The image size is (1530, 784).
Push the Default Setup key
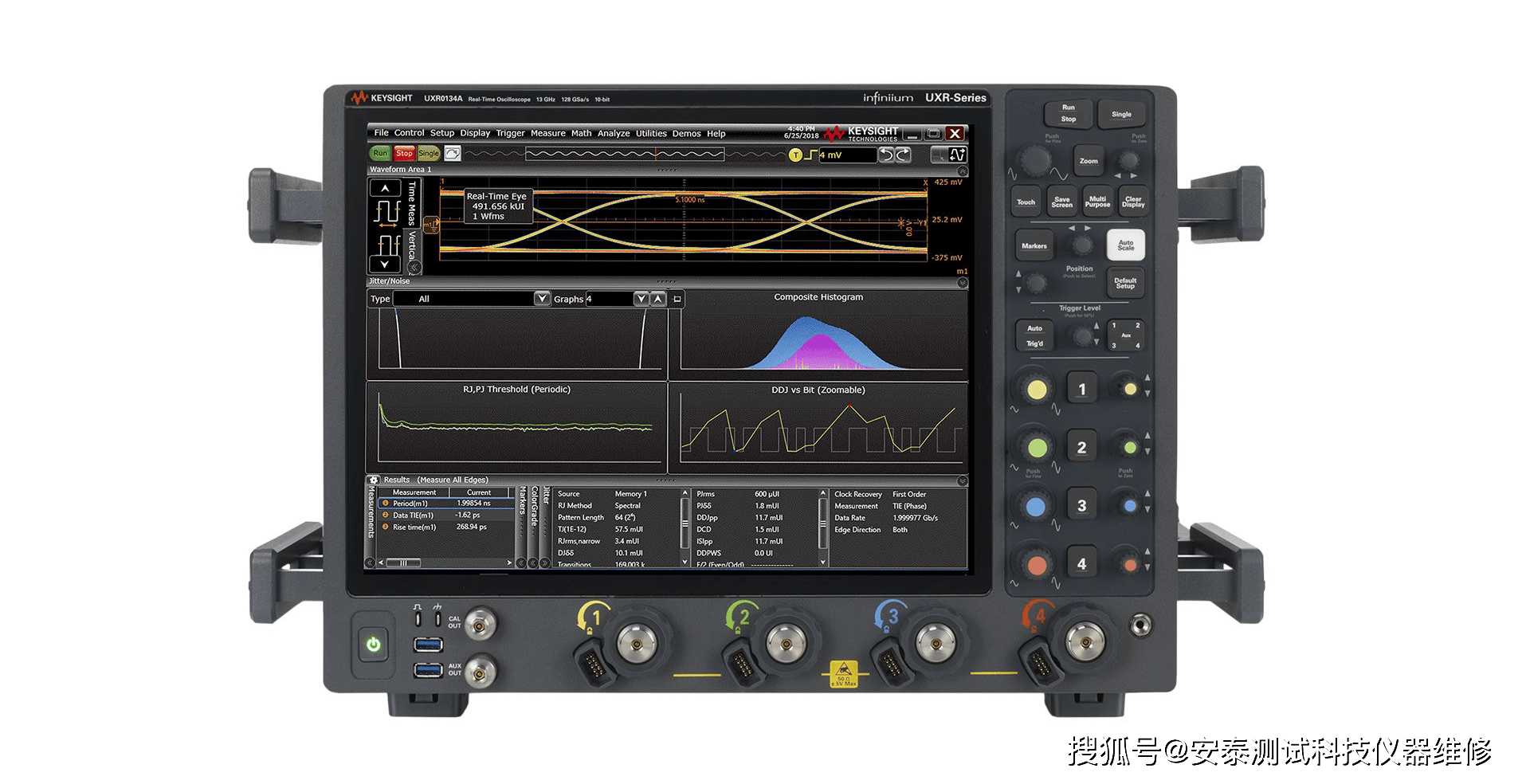click(1125, 283)
